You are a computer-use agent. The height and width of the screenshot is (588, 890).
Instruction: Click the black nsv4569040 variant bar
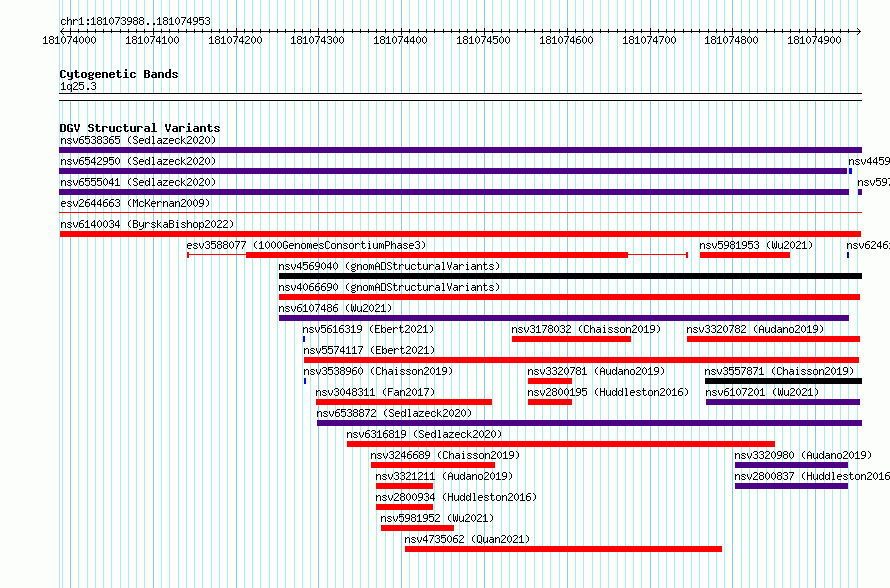coord(570,276)
